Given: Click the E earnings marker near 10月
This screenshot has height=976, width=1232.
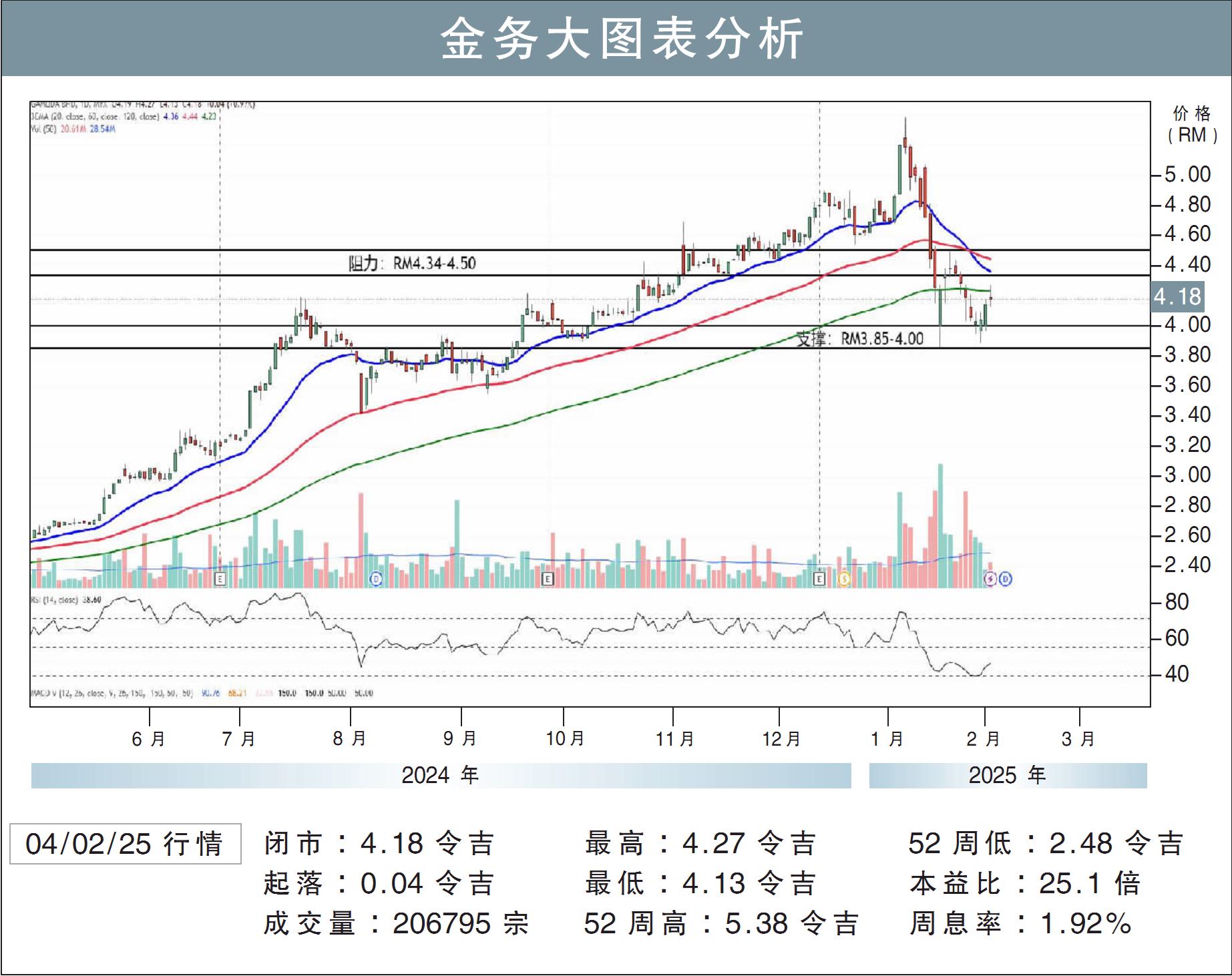Looking at the screenshot, I should (x=547, y=579).
